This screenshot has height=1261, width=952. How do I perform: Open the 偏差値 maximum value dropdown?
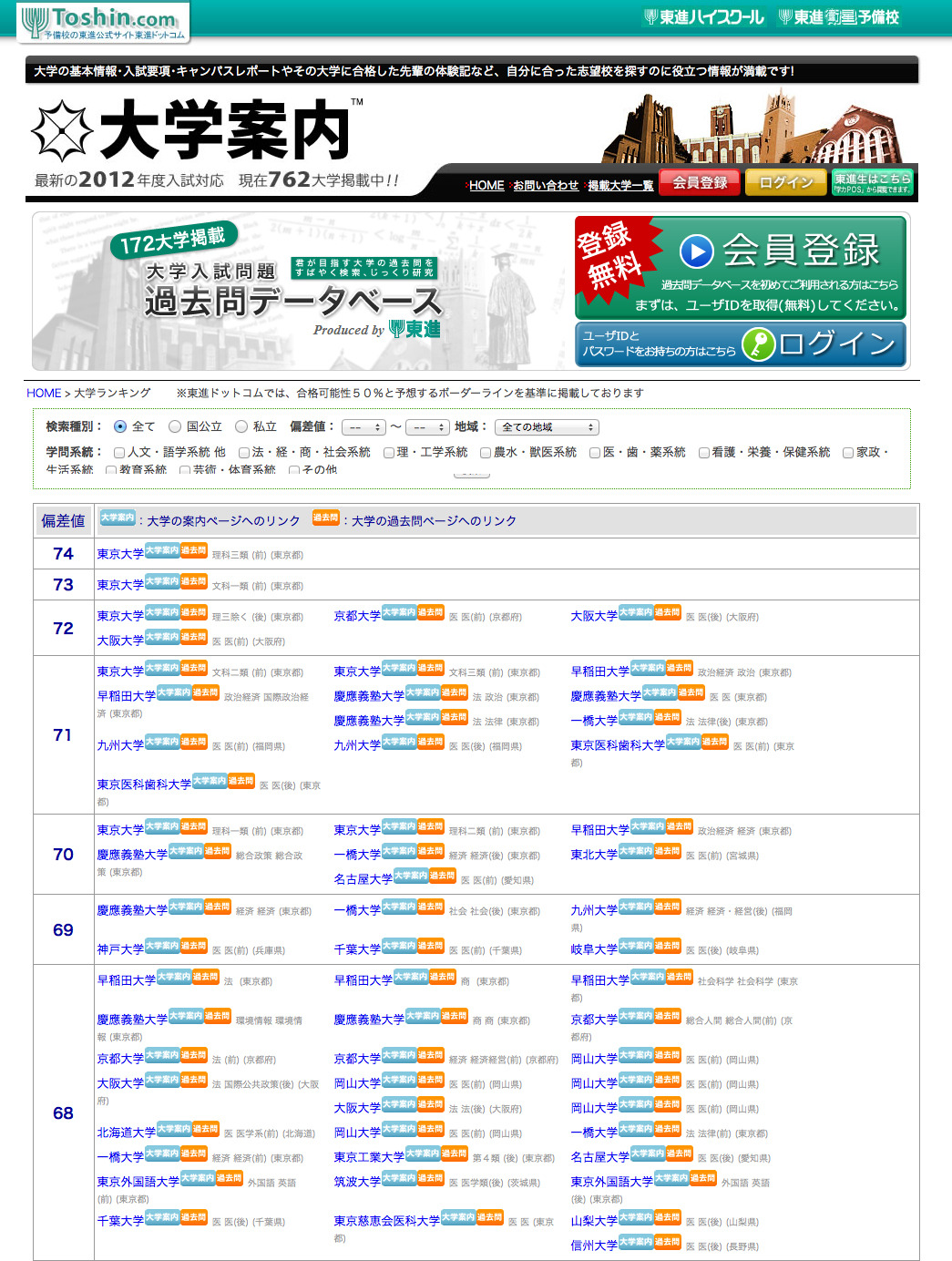pos(428,427)
